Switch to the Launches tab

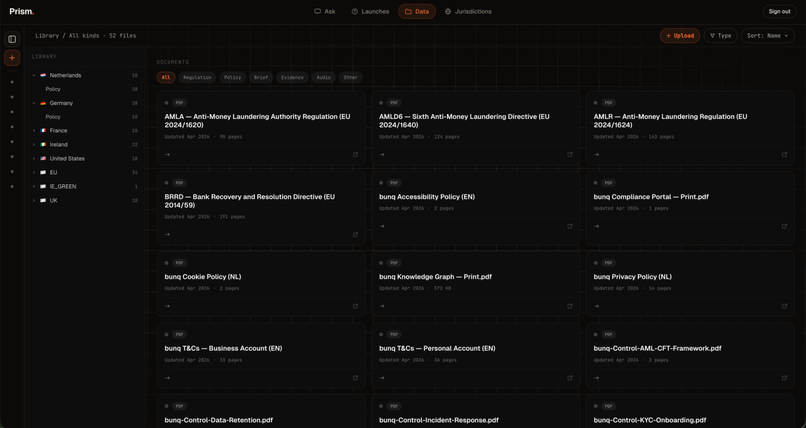370,11
